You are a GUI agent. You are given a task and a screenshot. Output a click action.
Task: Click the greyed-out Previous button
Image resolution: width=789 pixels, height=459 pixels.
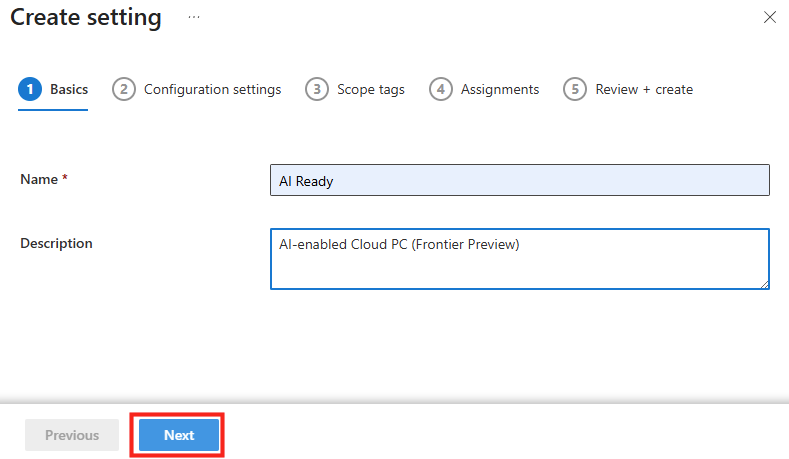72,435
